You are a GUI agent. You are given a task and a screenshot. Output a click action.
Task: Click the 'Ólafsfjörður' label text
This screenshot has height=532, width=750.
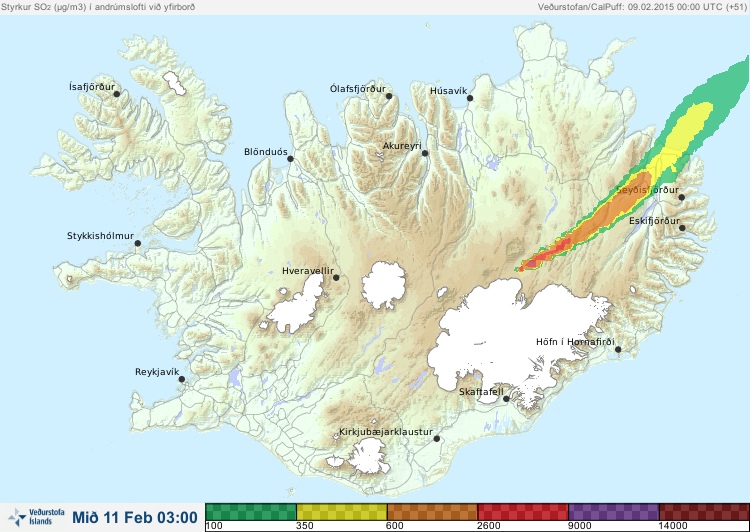358,89
